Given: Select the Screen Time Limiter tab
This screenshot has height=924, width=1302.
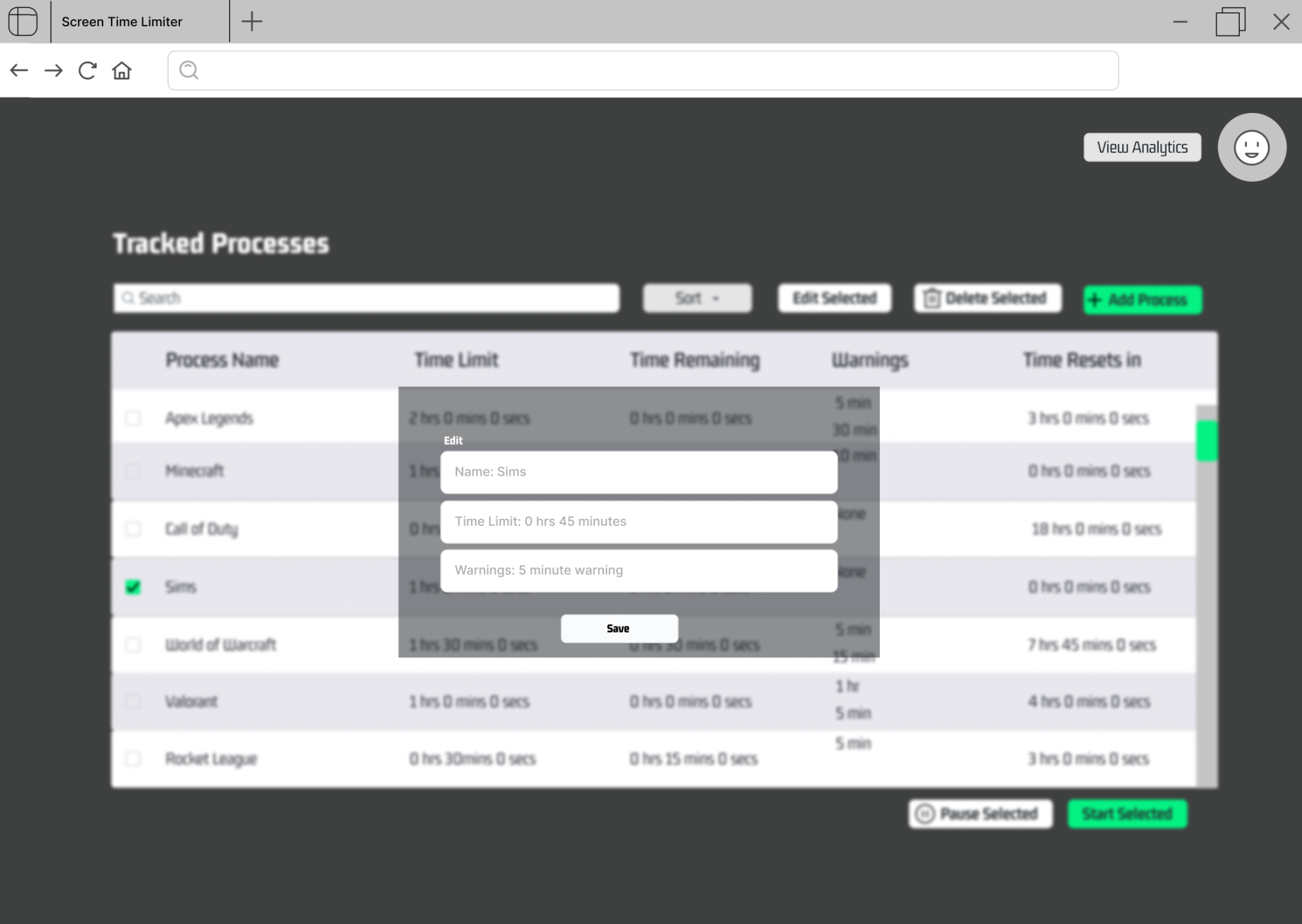Looking at the screenshot, I should 140,21.
